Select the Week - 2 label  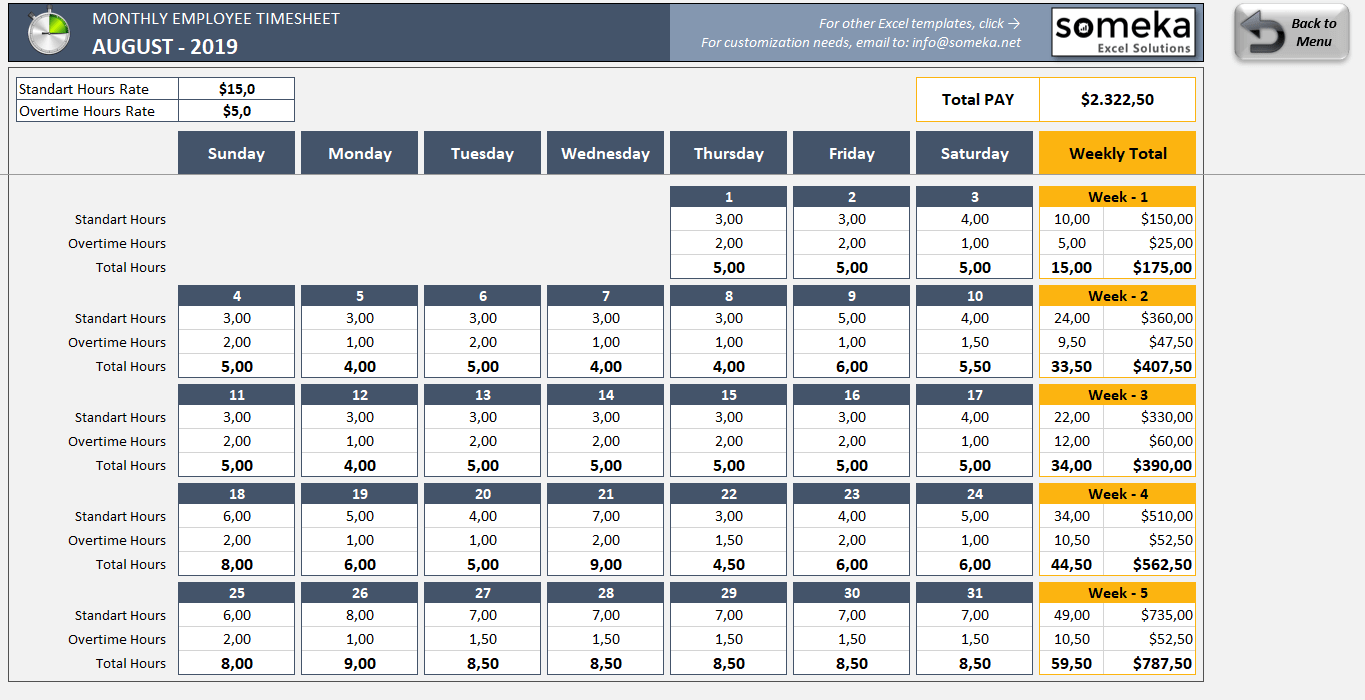(1117, 296)
